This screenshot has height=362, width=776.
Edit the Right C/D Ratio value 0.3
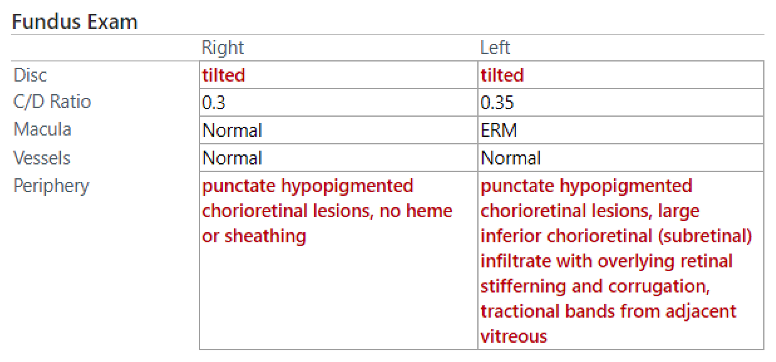click(339, 103)
